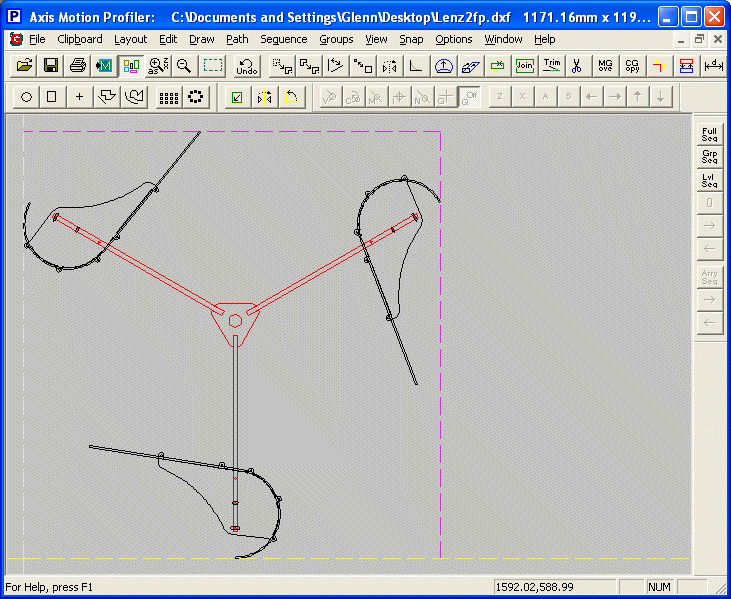Select the magnifier zoom tool
The image size is (731, 599).
click(184, 66)
